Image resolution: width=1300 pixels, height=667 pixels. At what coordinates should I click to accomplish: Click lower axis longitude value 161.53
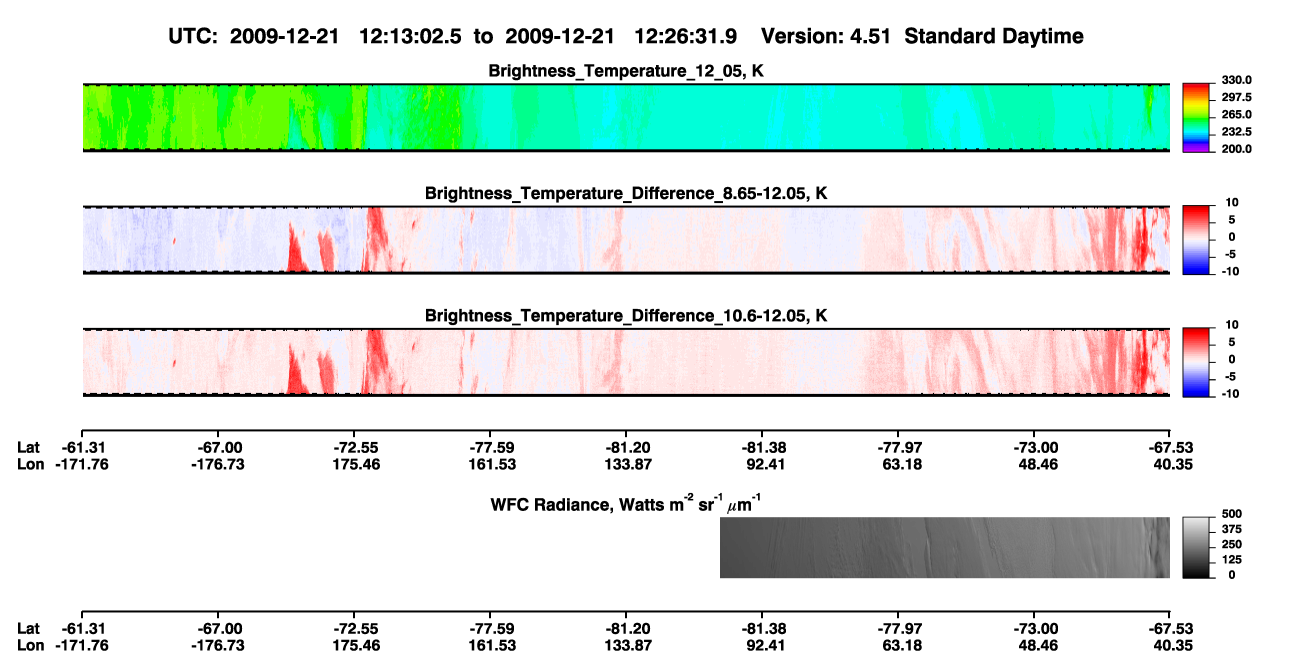pyautogui.click(x=491, y=645)
